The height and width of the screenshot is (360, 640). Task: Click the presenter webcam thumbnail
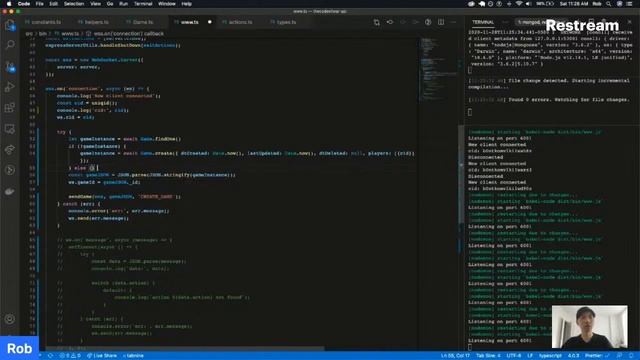590,327
